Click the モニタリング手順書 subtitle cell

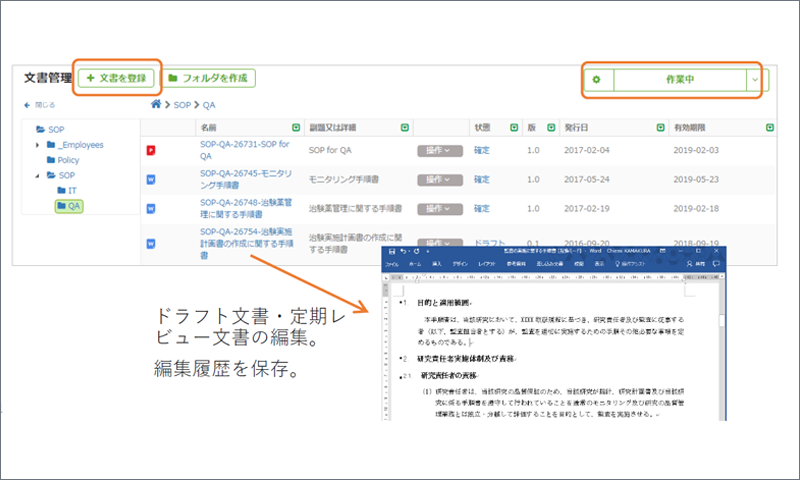344,179
